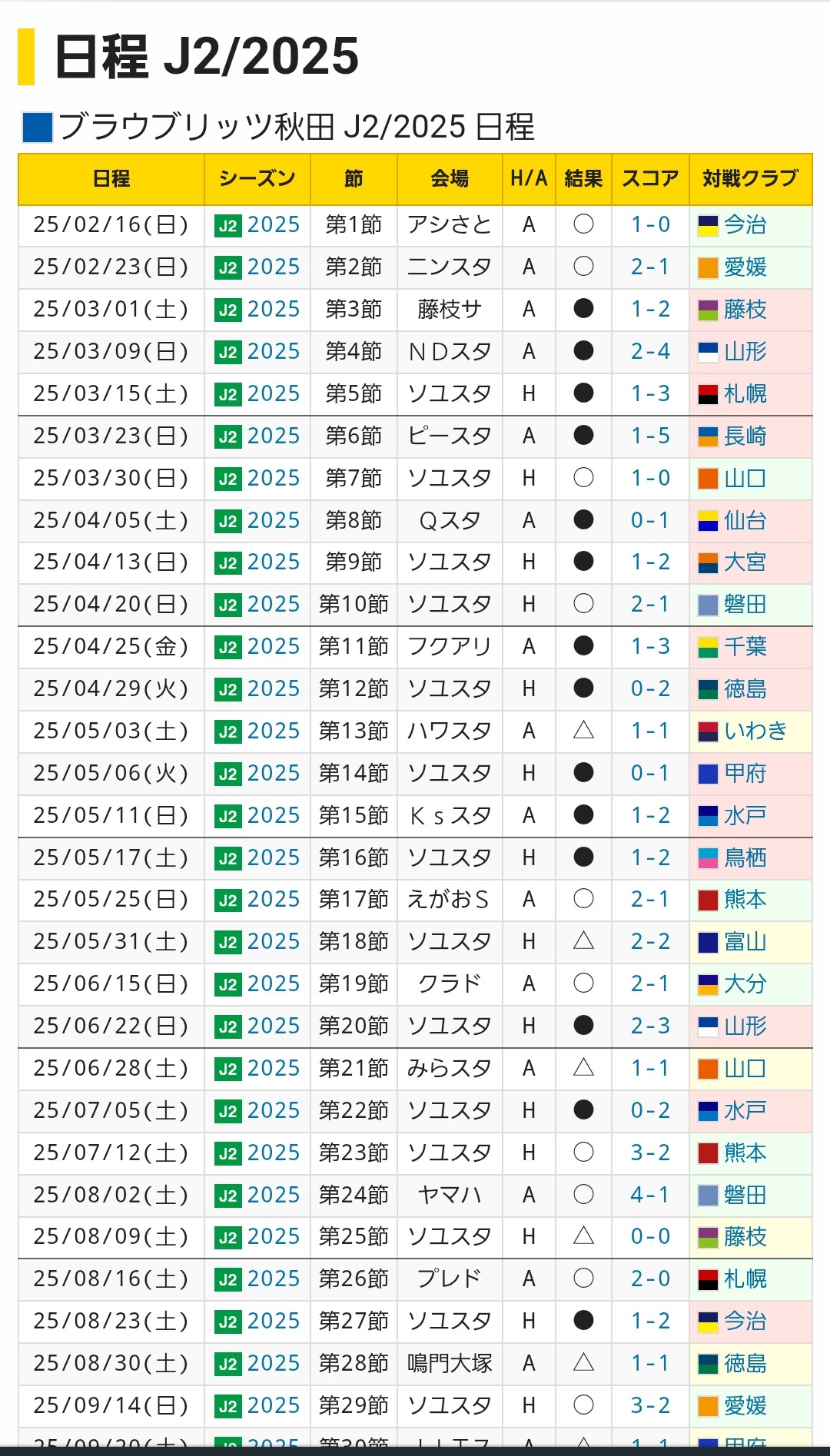830x1456 pixels.
Task: Open the 0-0 score link in 第25節
Action: [x=650, y=1237]
